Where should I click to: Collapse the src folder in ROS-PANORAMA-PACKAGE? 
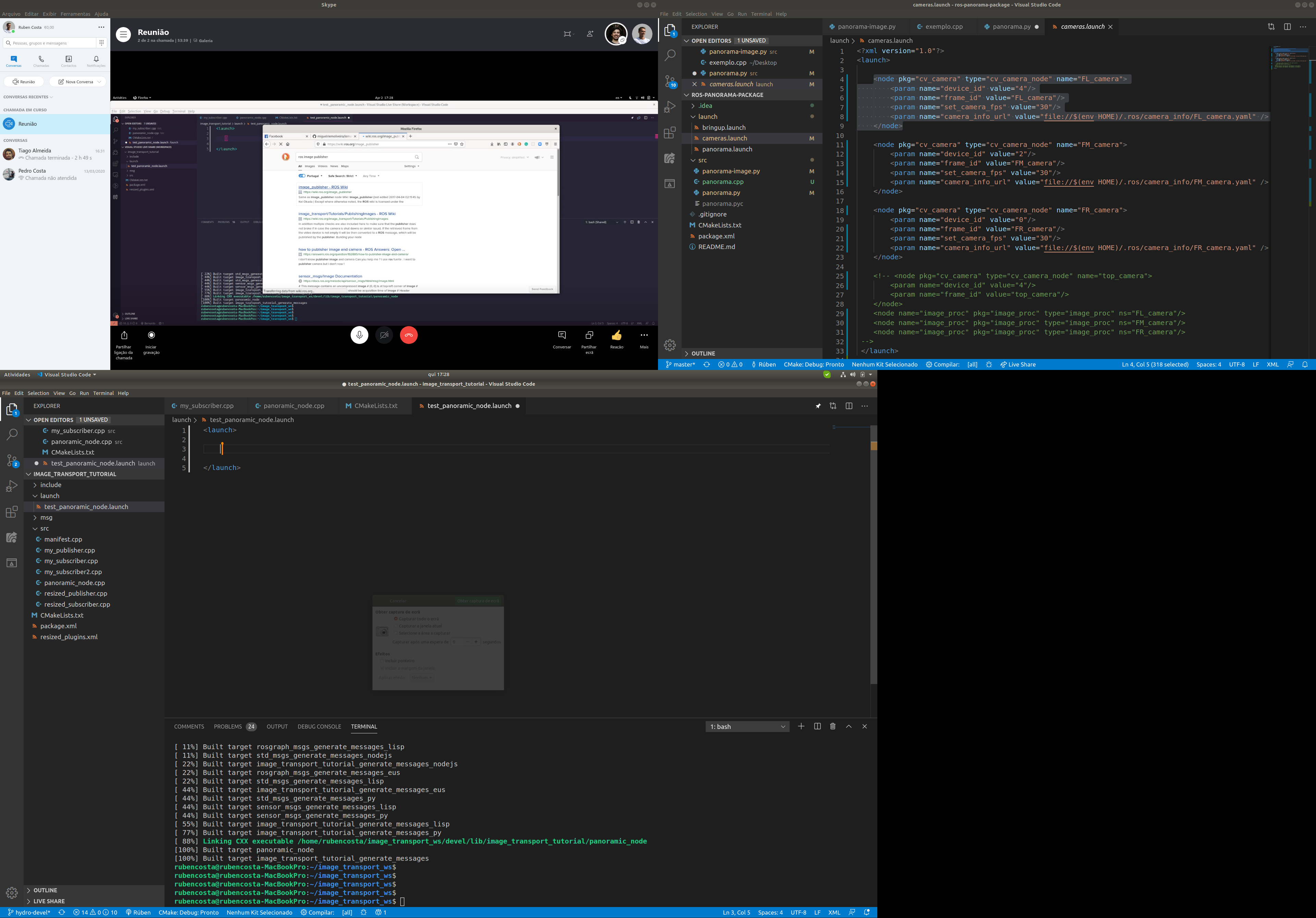tap(702, 160)
